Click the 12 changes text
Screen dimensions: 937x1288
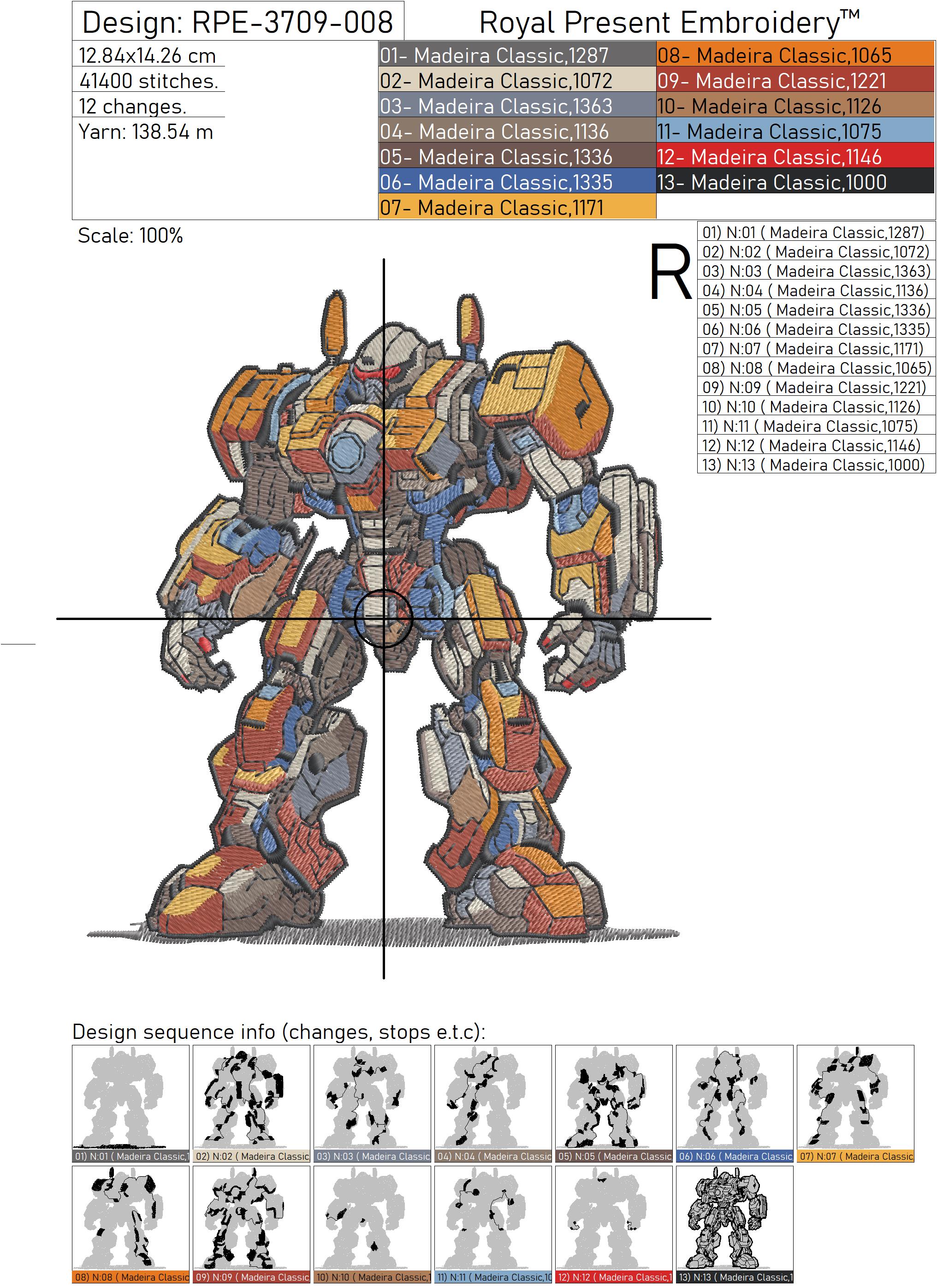[x=132, y=106]
